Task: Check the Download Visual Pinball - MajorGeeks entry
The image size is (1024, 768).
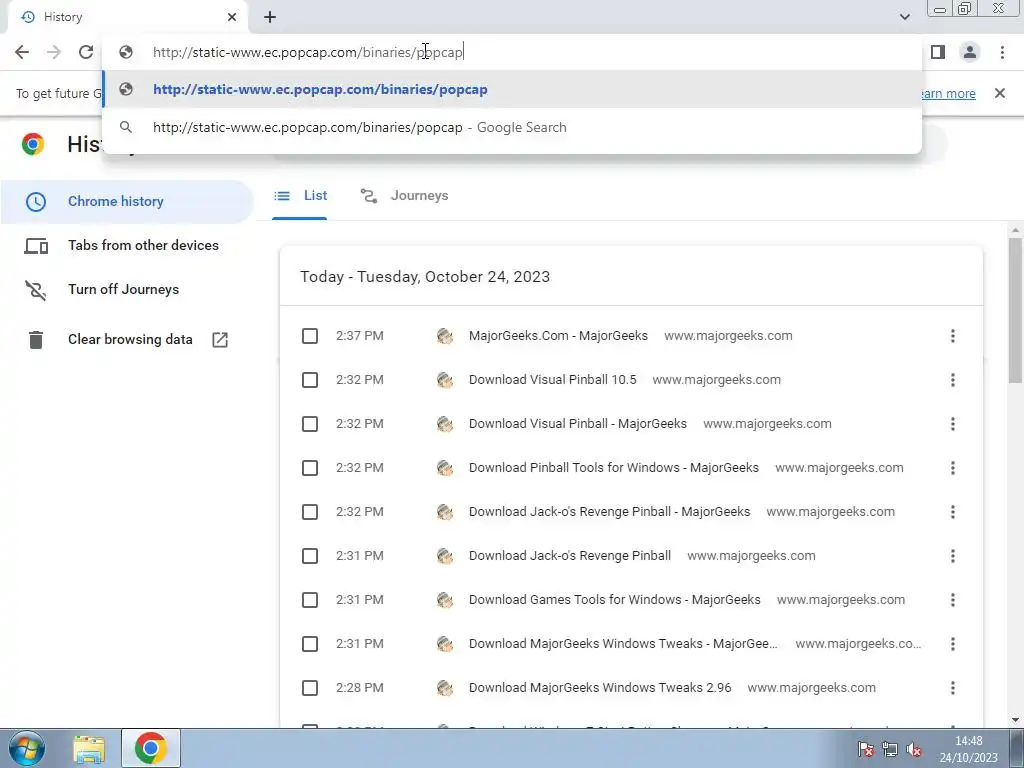Action: coord(310,424)
